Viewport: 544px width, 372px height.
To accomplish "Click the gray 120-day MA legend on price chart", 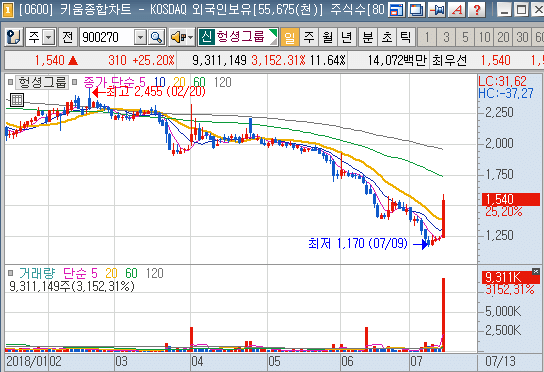I will (x=222, y=82).
